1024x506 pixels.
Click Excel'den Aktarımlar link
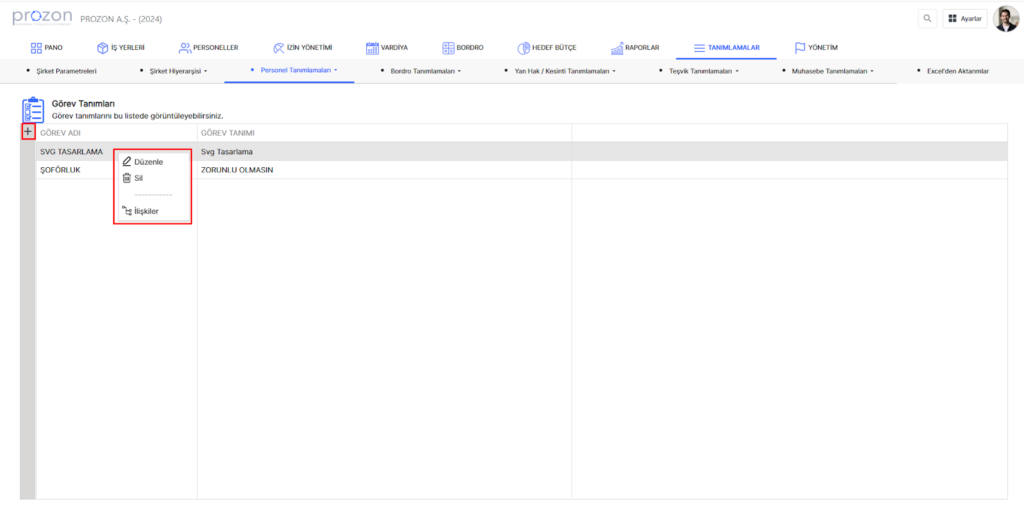(x=957, y=71)
